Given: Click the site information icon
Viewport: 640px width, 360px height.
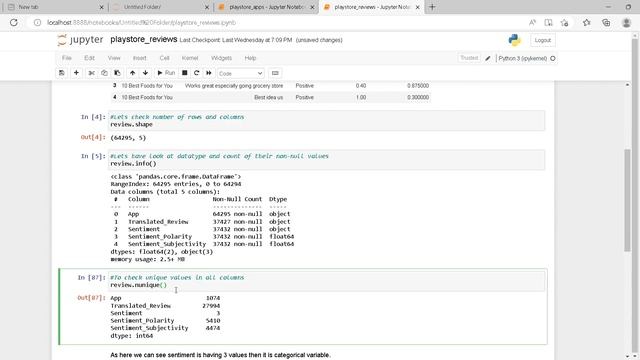Looking at the screenshot, I should [38, 23].
